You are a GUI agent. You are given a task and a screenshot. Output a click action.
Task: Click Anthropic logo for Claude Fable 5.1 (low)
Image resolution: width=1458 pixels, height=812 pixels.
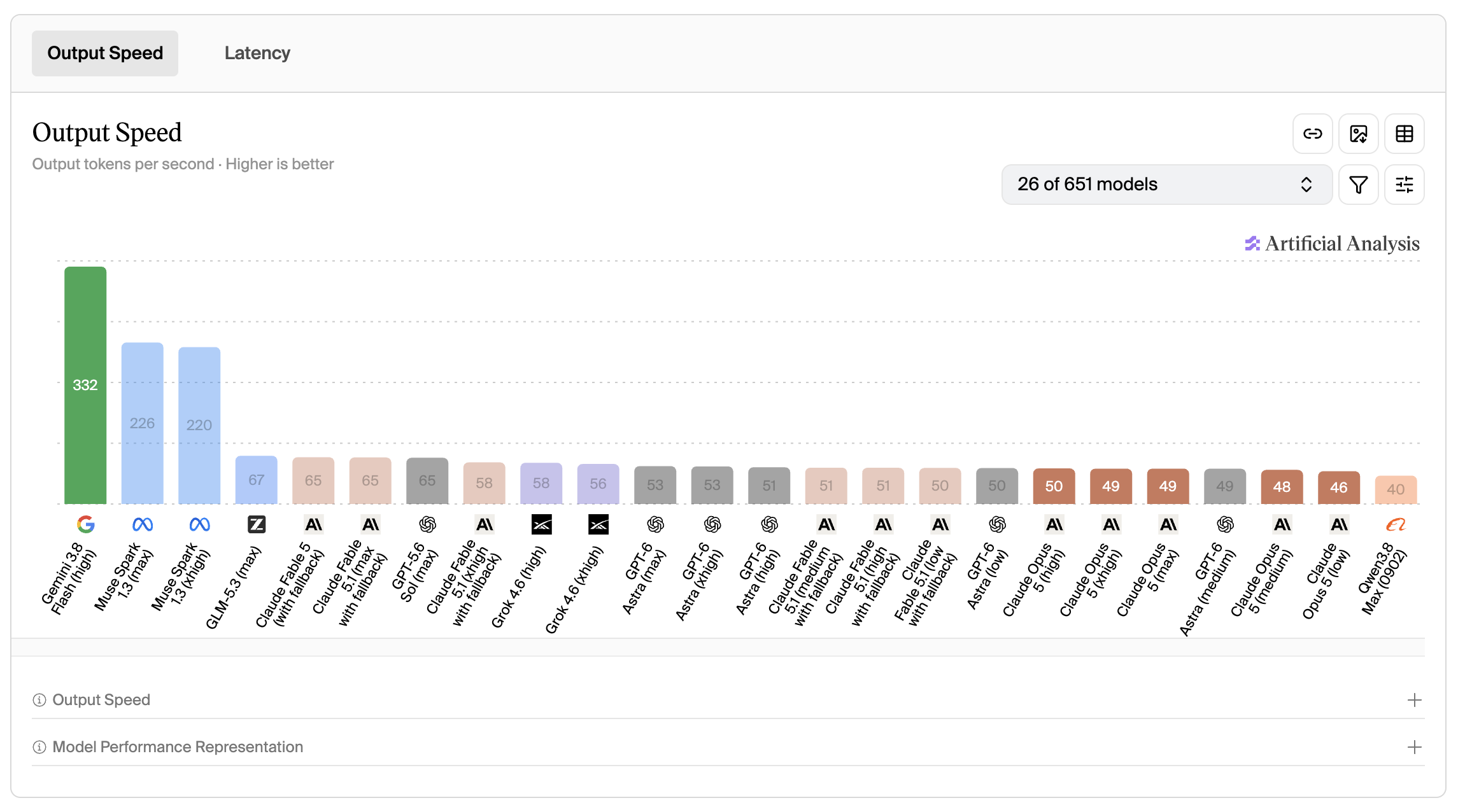click(940, 524)
